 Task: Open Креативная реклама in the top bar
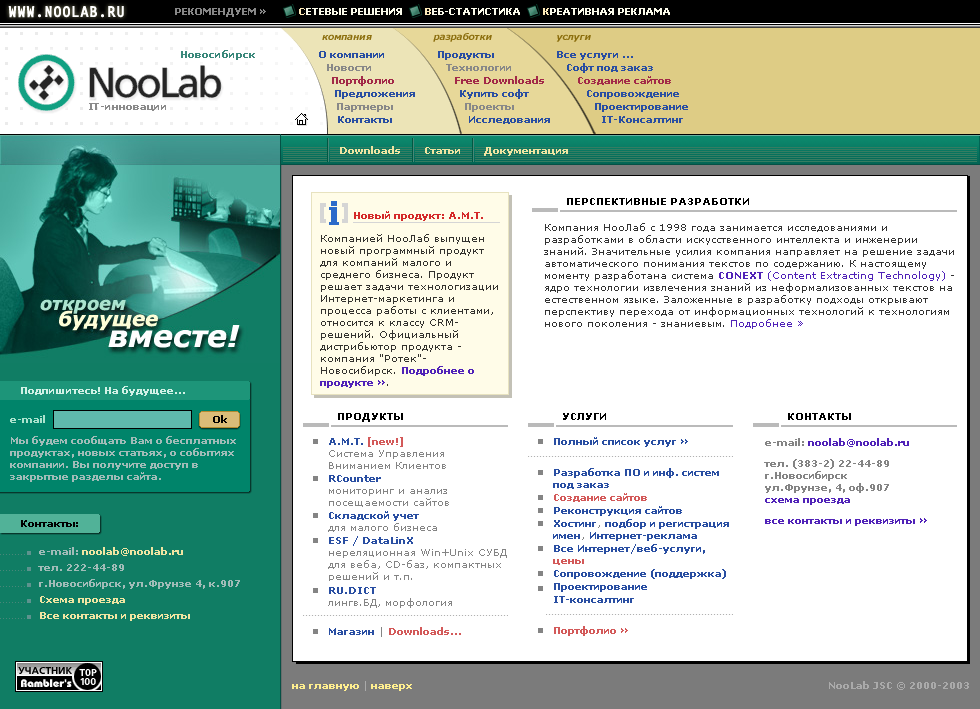click(606, 11)
